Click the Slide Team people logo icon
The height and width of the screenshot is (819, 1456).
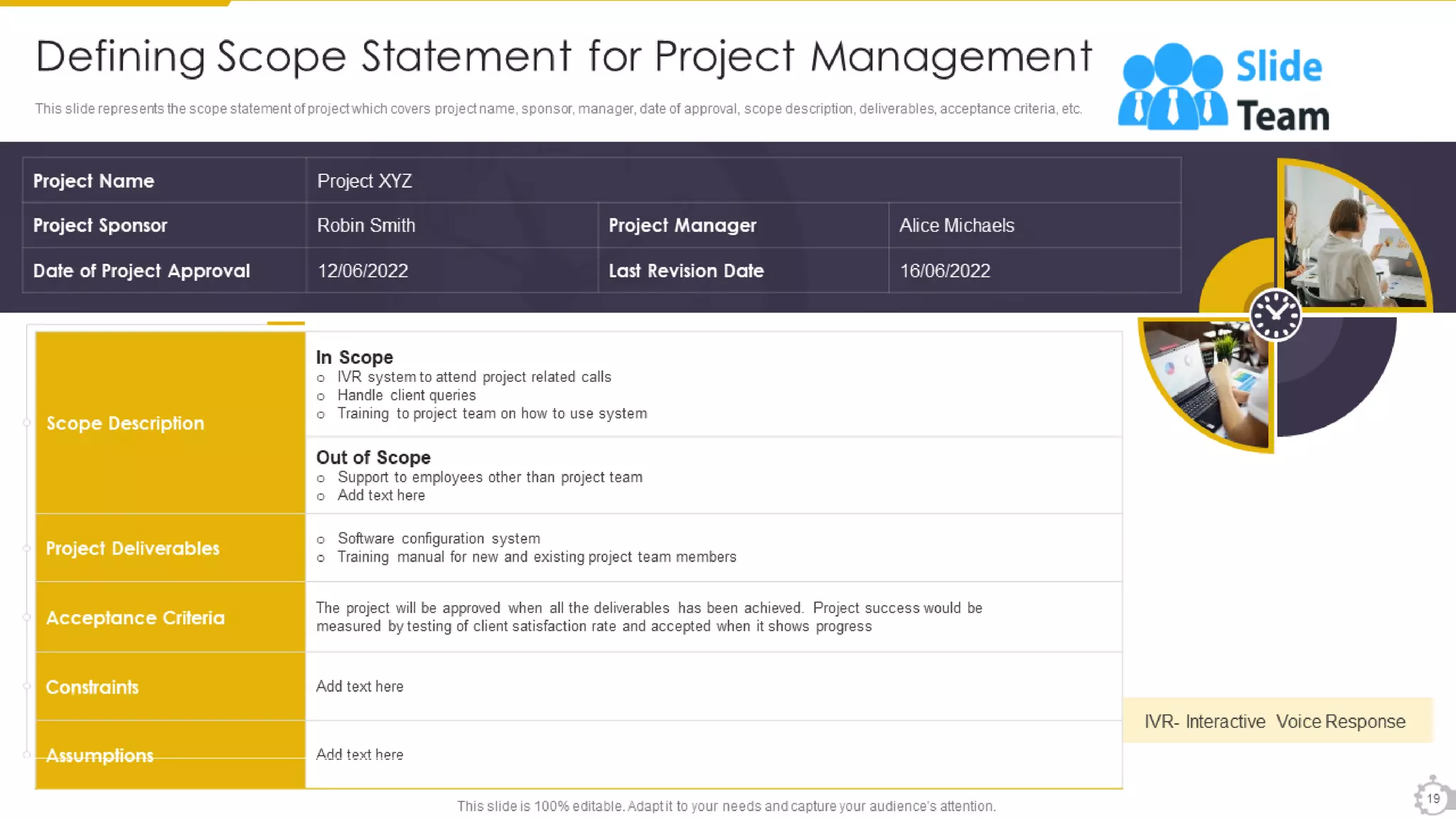(1172, 87)
